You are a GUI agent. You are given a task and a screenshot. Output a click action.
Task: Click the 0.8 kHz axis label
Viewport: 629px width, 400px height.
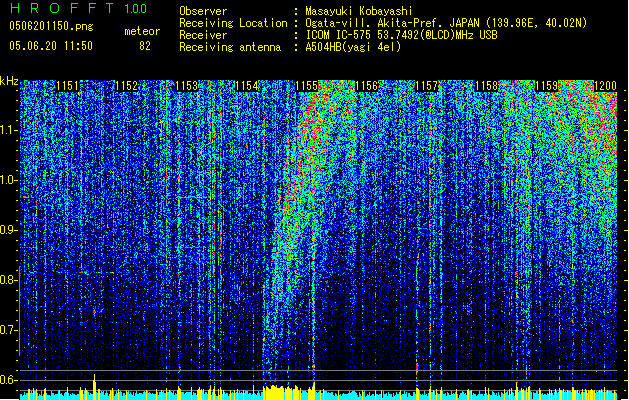9,280
